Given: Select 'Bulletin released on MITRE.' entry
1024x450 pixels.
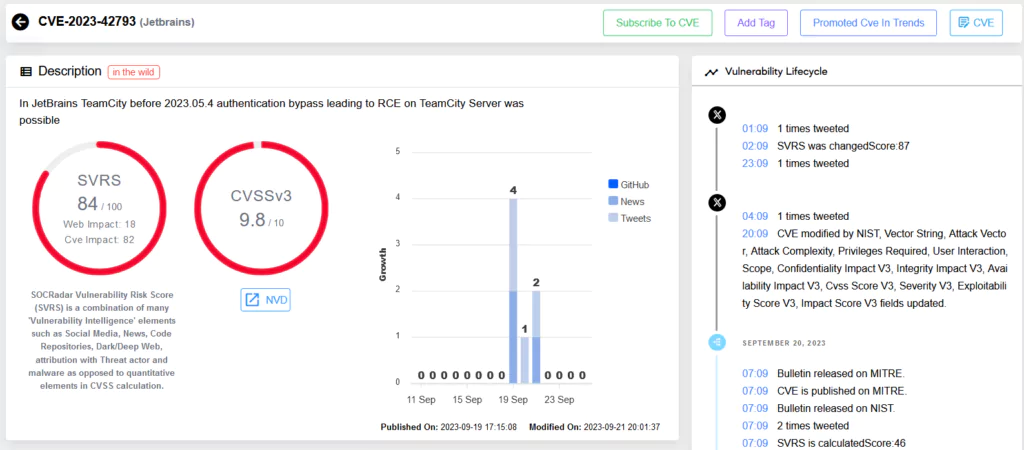Looking at the screenshot, I should (840, 374).
